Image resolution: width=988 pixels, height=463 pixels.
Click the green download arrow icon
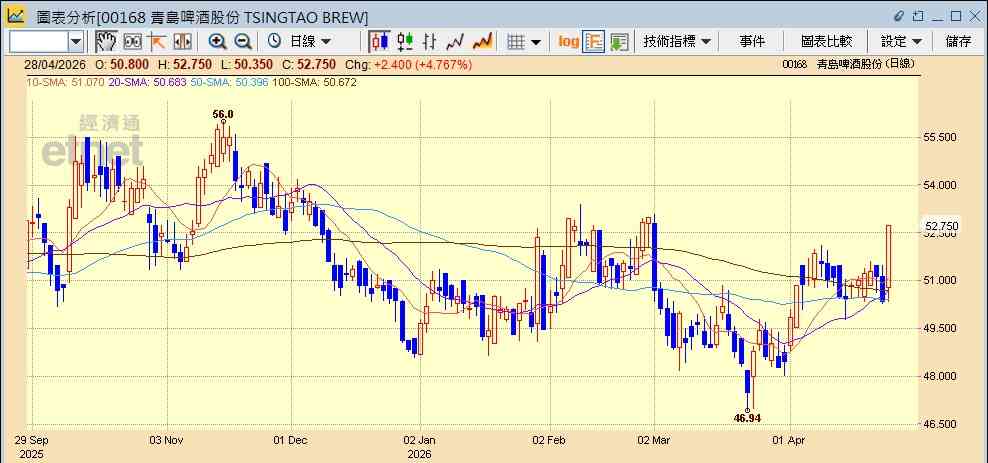(619, 42)
